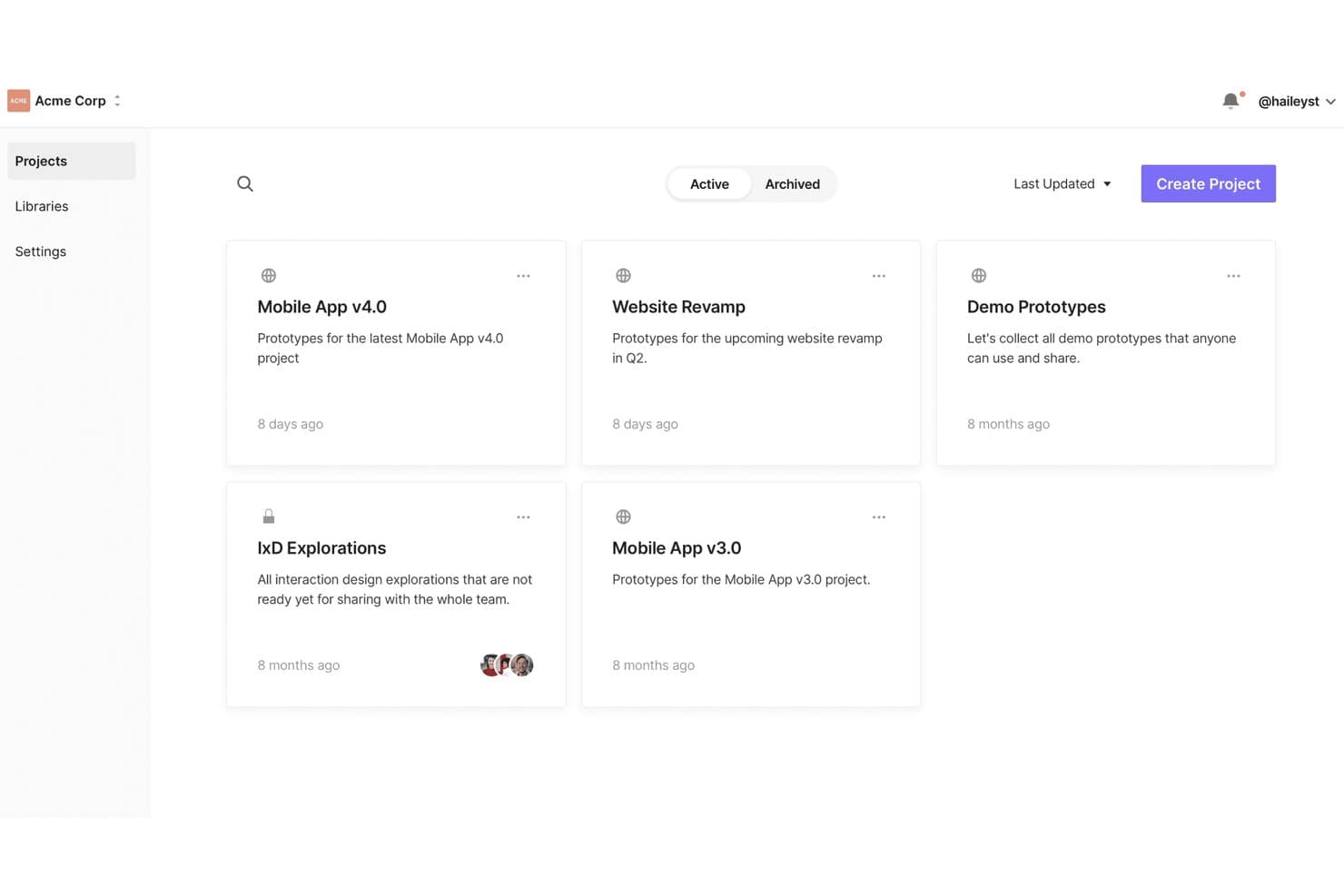Click '8 months ago' on Demo Prototypes
1344x896 pixels.
pyautogui.click(x=1008, y=424)
